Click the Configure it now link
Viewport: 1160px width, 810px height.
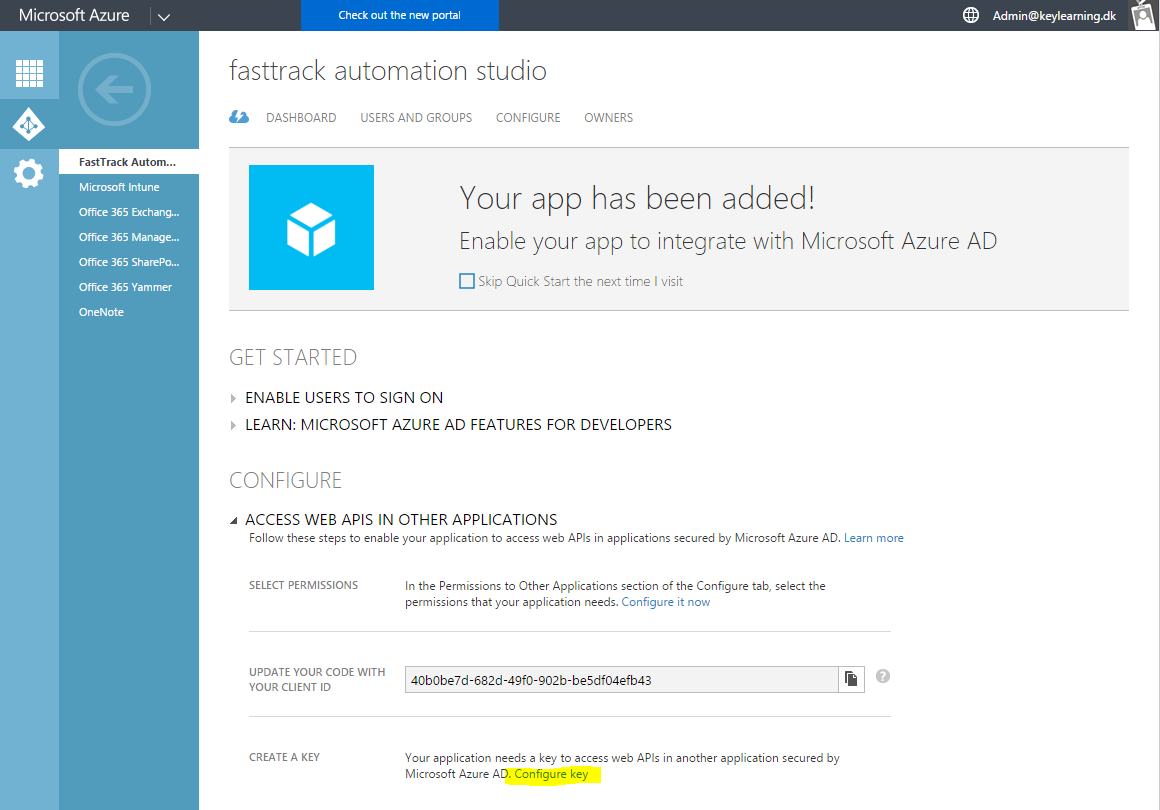666,602
